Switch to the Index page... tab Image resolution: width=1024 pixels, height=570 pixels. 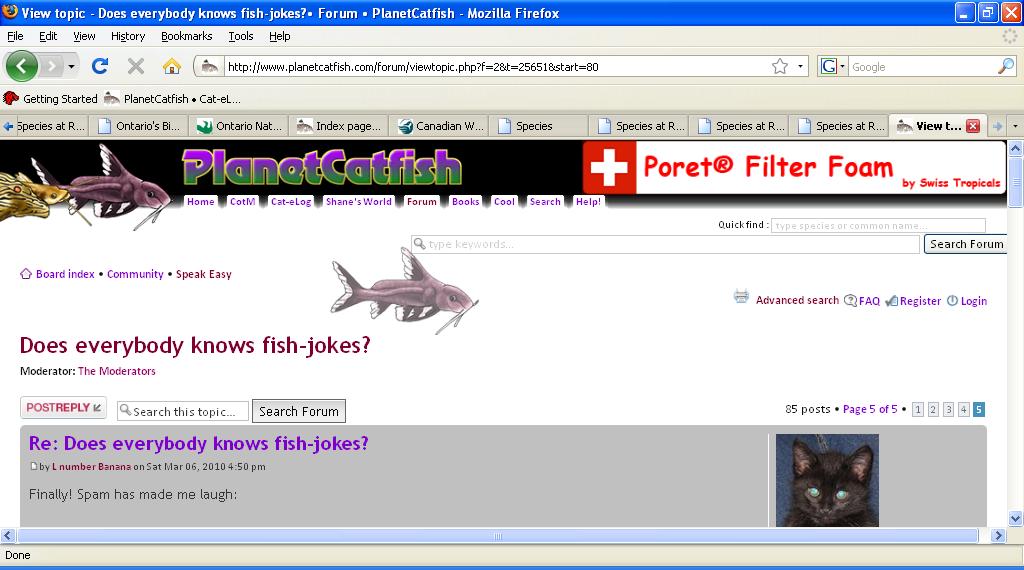point(339,126)
